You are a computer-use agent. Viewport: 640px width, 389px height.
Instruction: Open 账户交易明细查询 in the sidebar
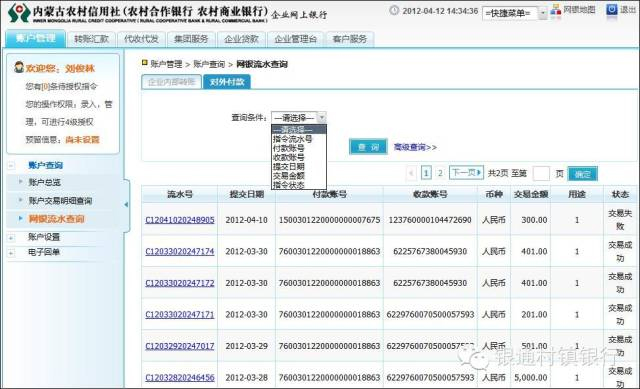click(60, 201)
